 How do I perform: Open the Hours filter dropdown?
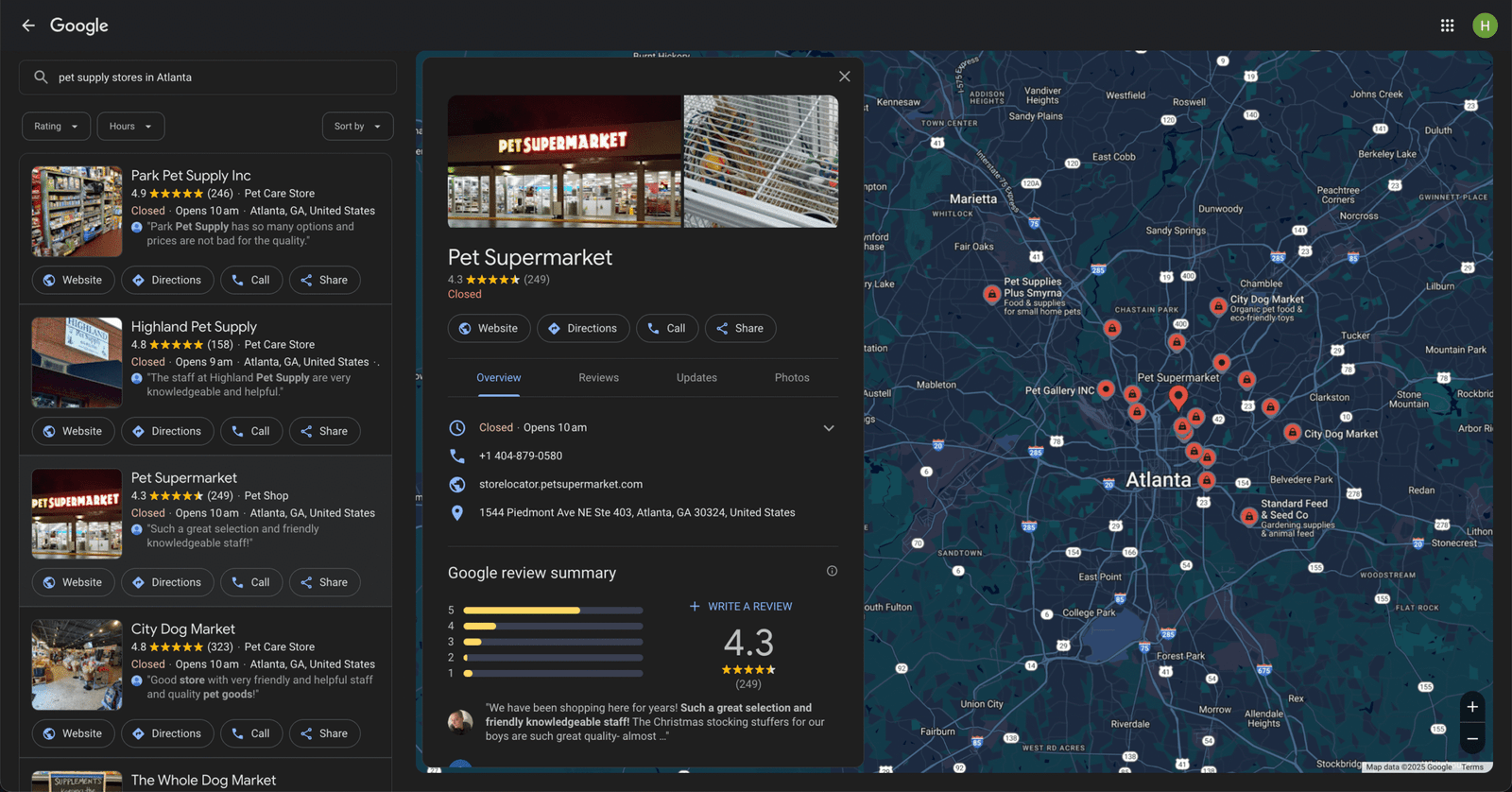130,127
